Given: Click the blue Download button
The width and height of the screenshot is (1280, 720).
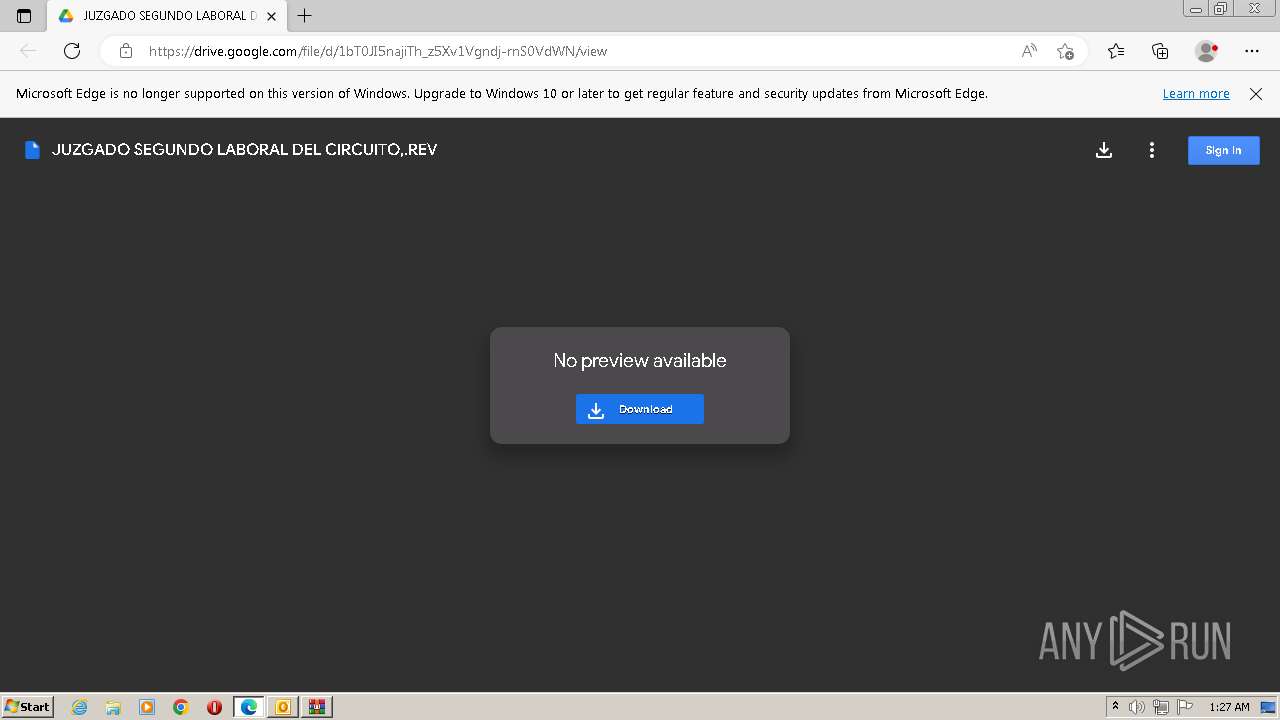Looking at the screenshot, I should coord(640,409).
